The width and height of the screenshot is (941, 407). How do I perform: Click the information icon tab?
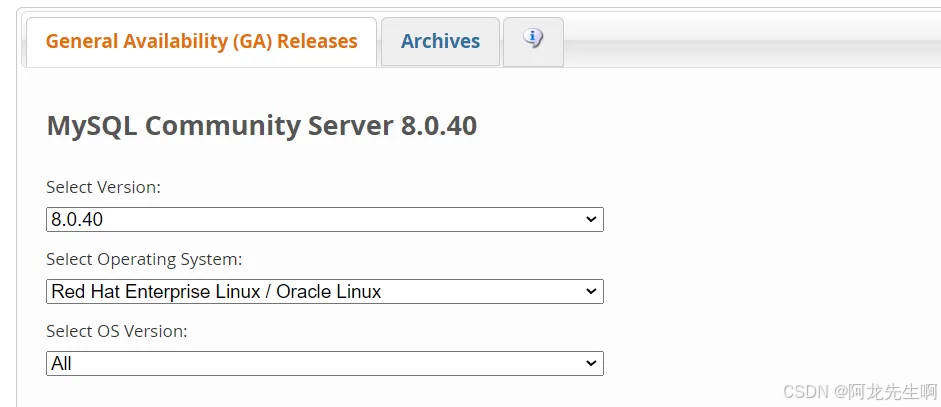[x=533, y=40]
